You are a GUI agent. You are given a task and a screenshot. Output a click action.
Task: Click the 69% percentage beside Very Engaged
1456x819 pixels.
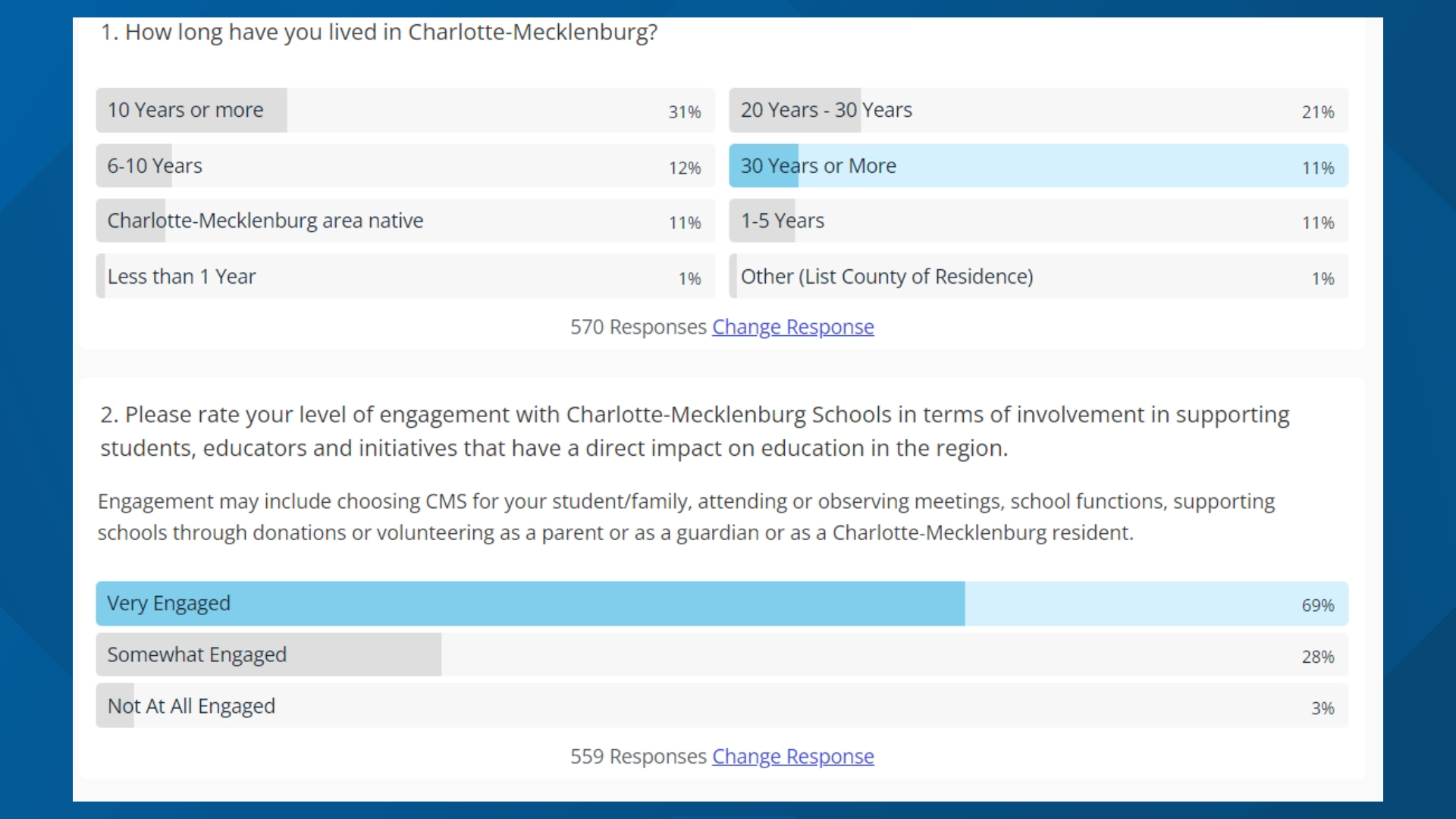tap(1317, 605)
